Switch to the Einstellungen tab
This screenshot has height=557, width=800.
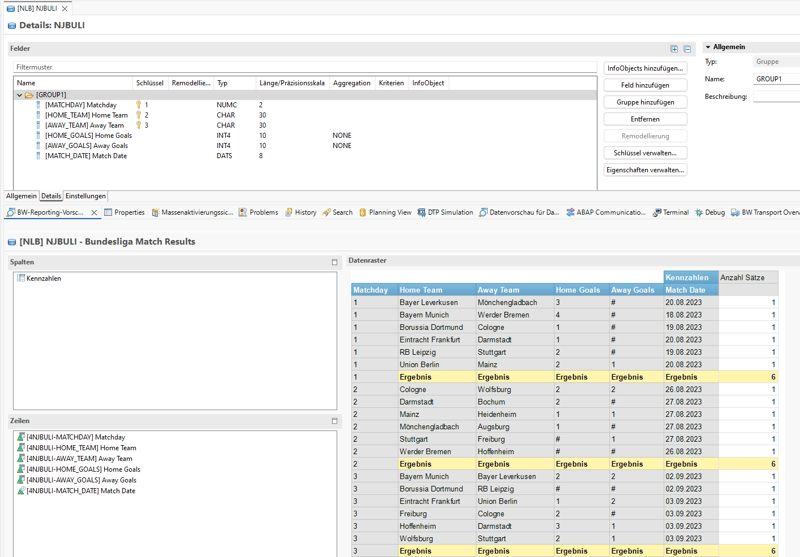tap(86, 196)
